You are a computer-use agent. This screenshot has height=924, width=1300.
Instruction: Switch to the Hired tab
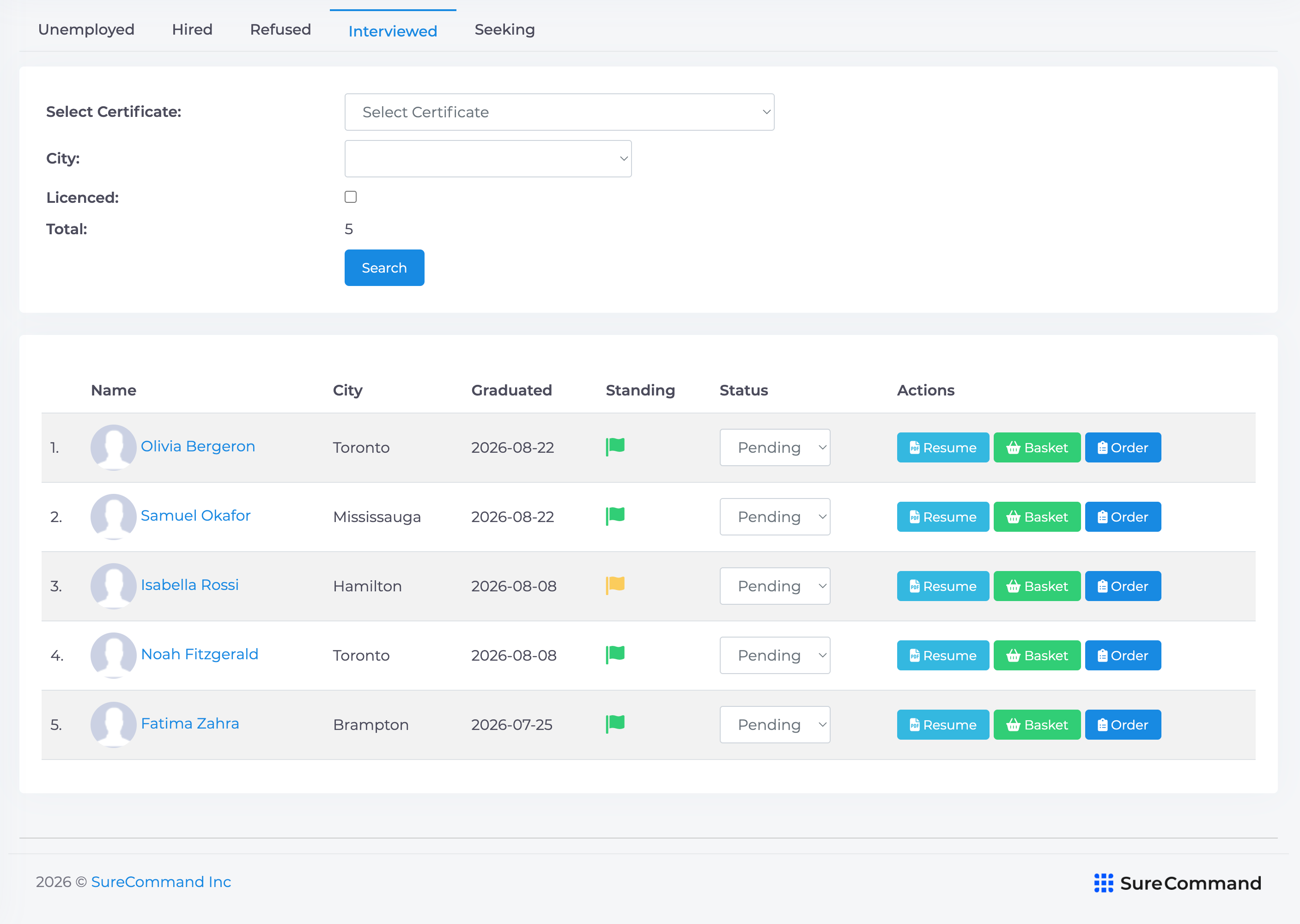192,30
